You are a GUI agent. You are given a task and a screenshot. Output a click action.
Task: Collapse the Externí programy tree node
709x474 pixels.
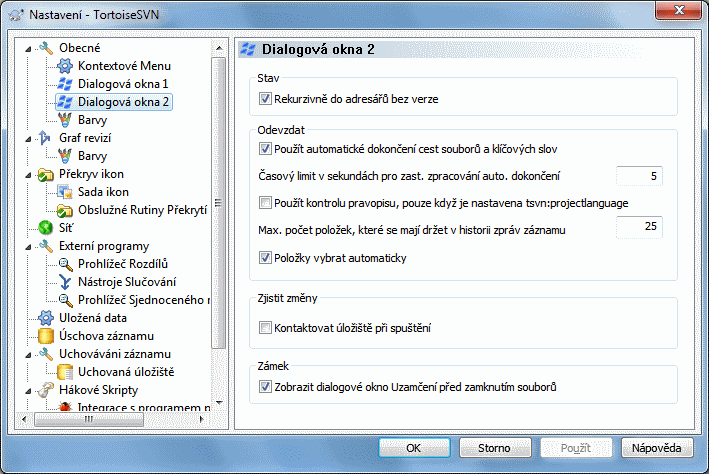click(28, 247)
